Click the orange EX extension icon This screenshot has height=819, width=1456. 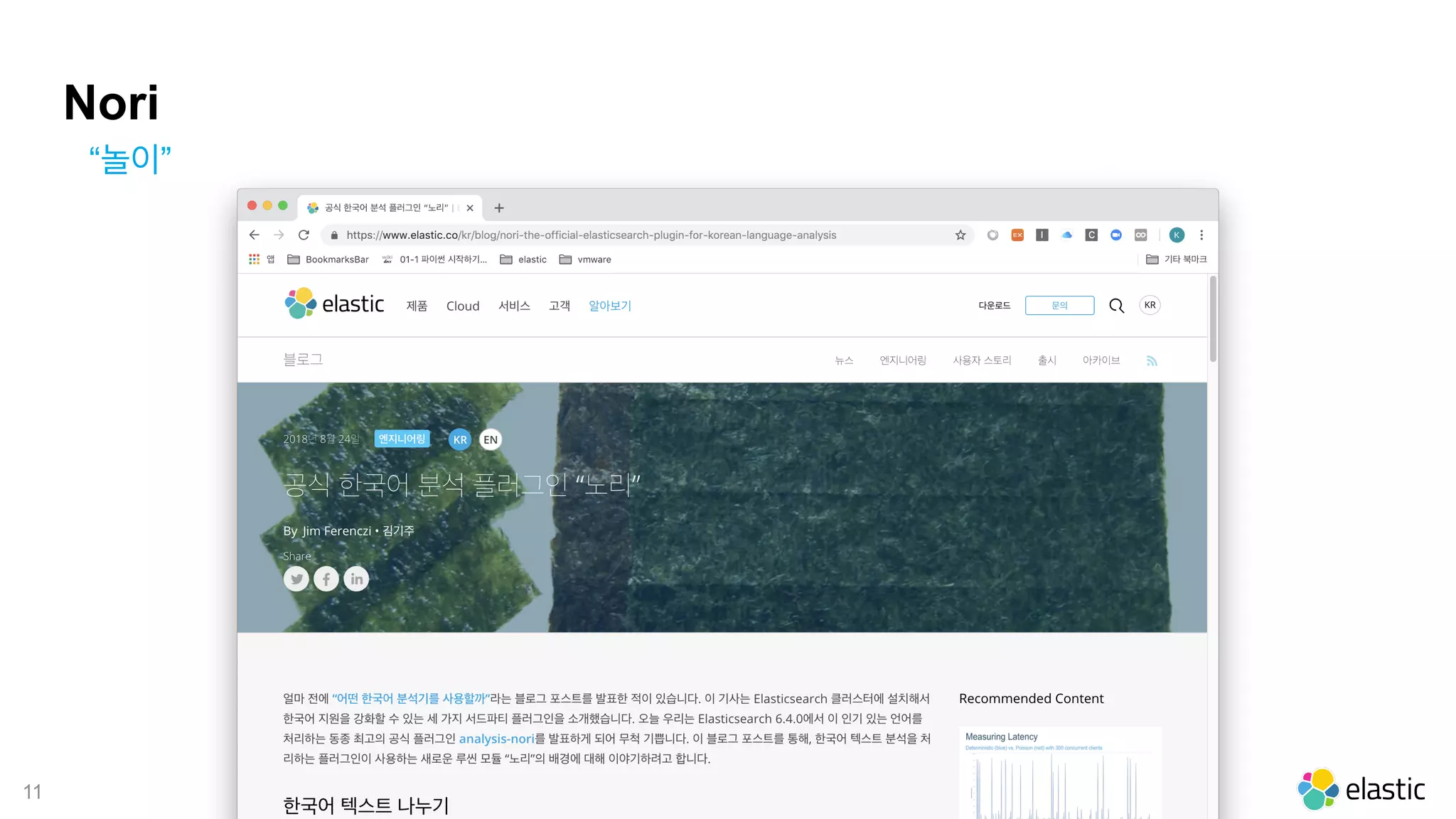click(x=1017, y=235)
